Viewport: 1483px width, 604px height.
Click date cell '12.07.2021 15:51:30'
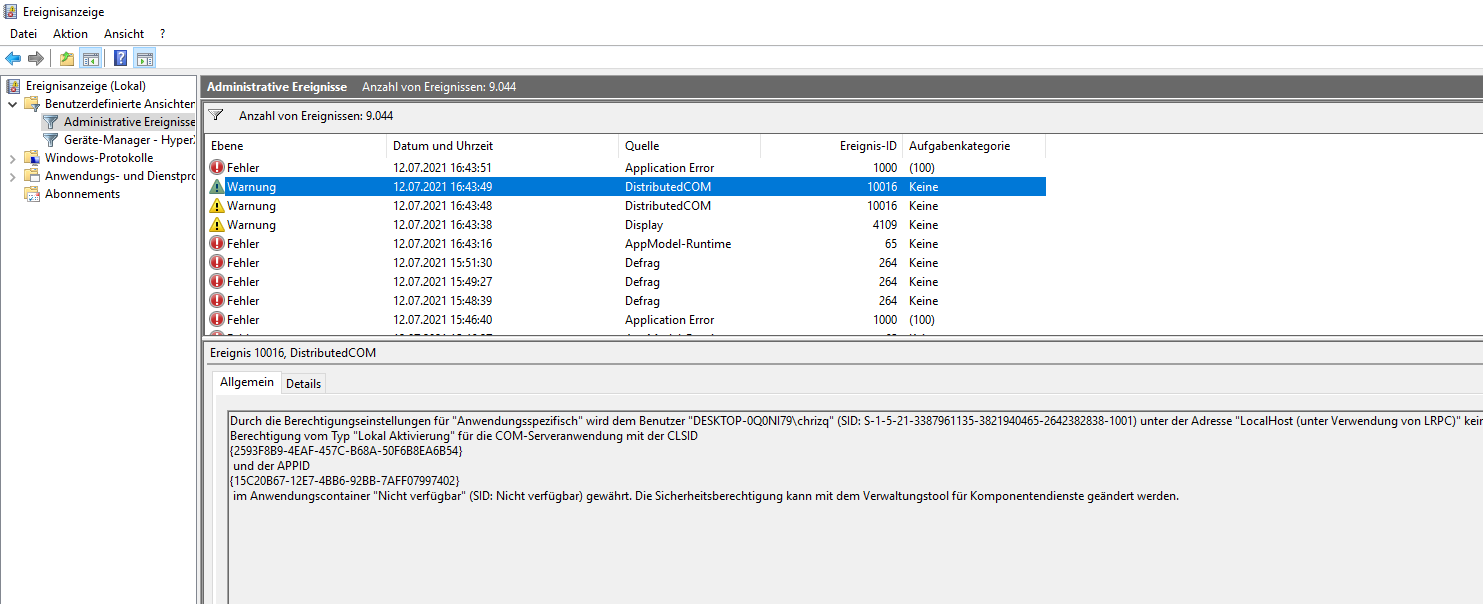442,263
